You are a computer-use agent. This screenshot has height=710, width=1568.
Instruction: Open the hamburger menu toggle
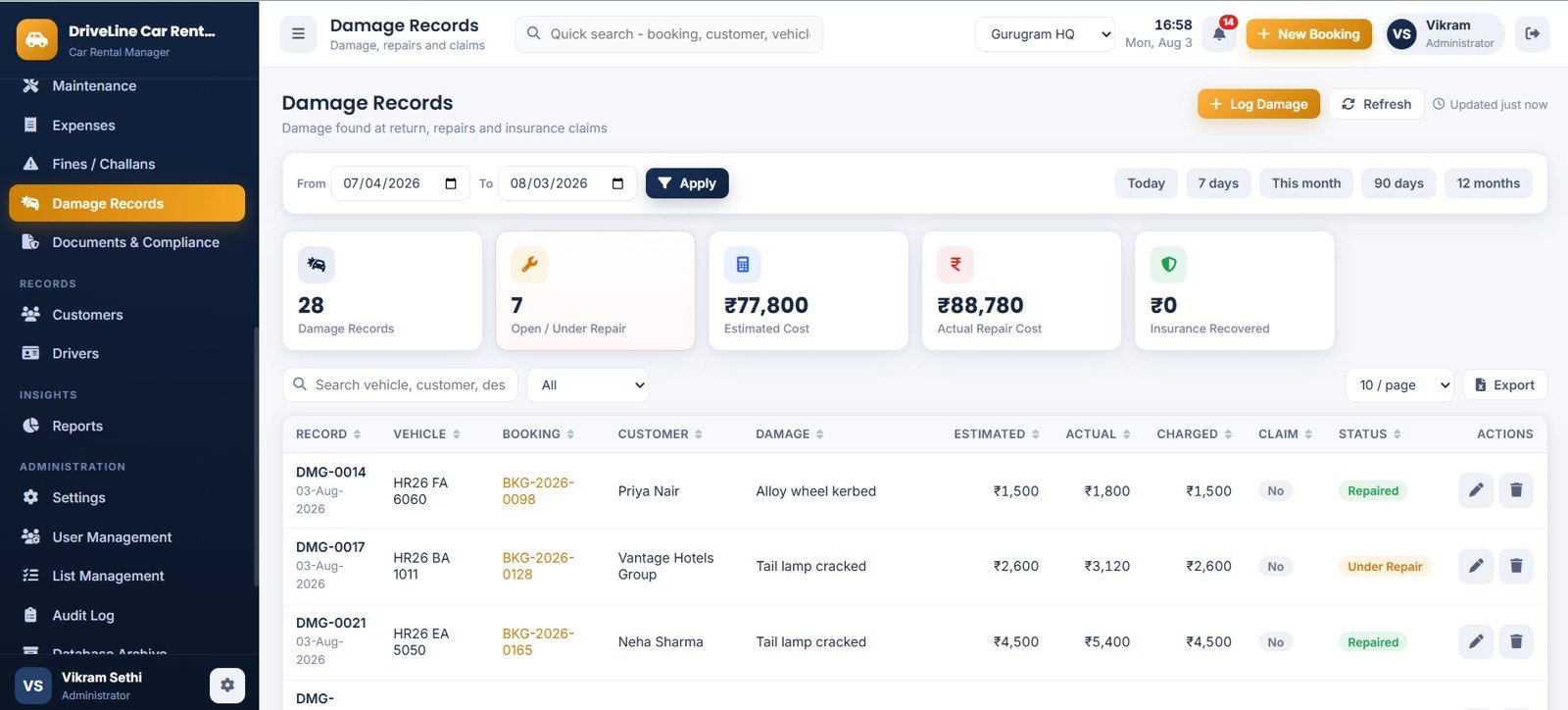pyautogui.click(x=298, y=33)
